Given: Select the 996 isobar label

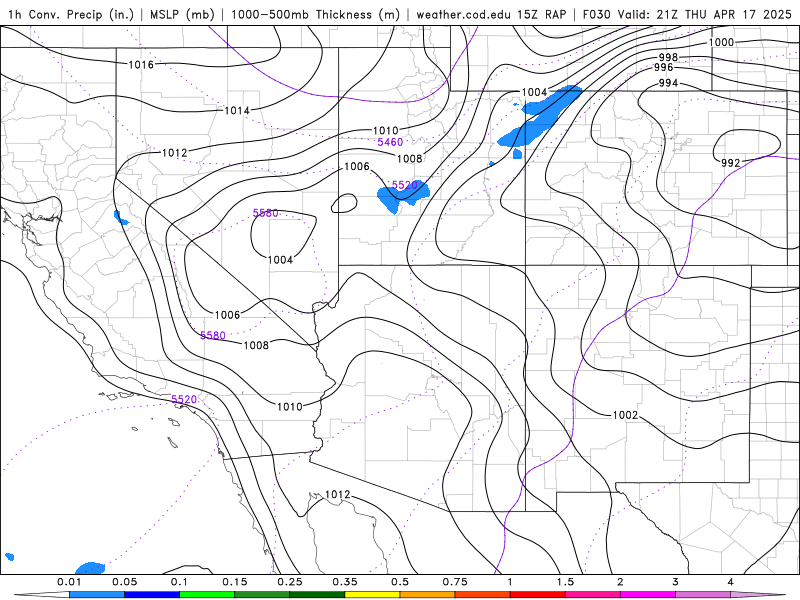Looking at the screenshot, I should 664,67.
